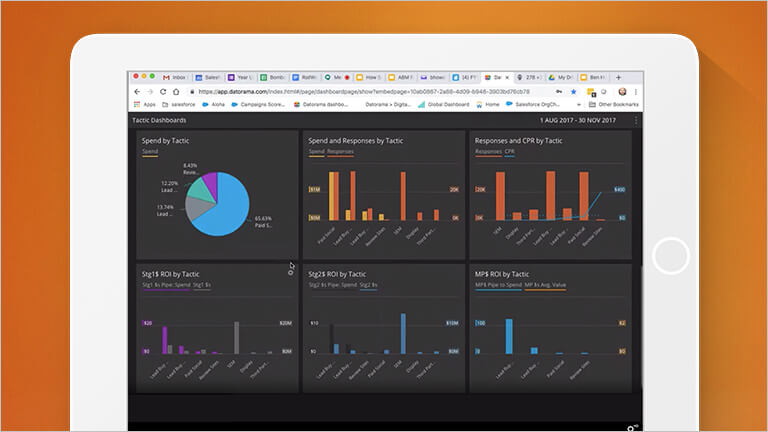
Task: Click the key password icon in address bar
Action: point(559,92)
